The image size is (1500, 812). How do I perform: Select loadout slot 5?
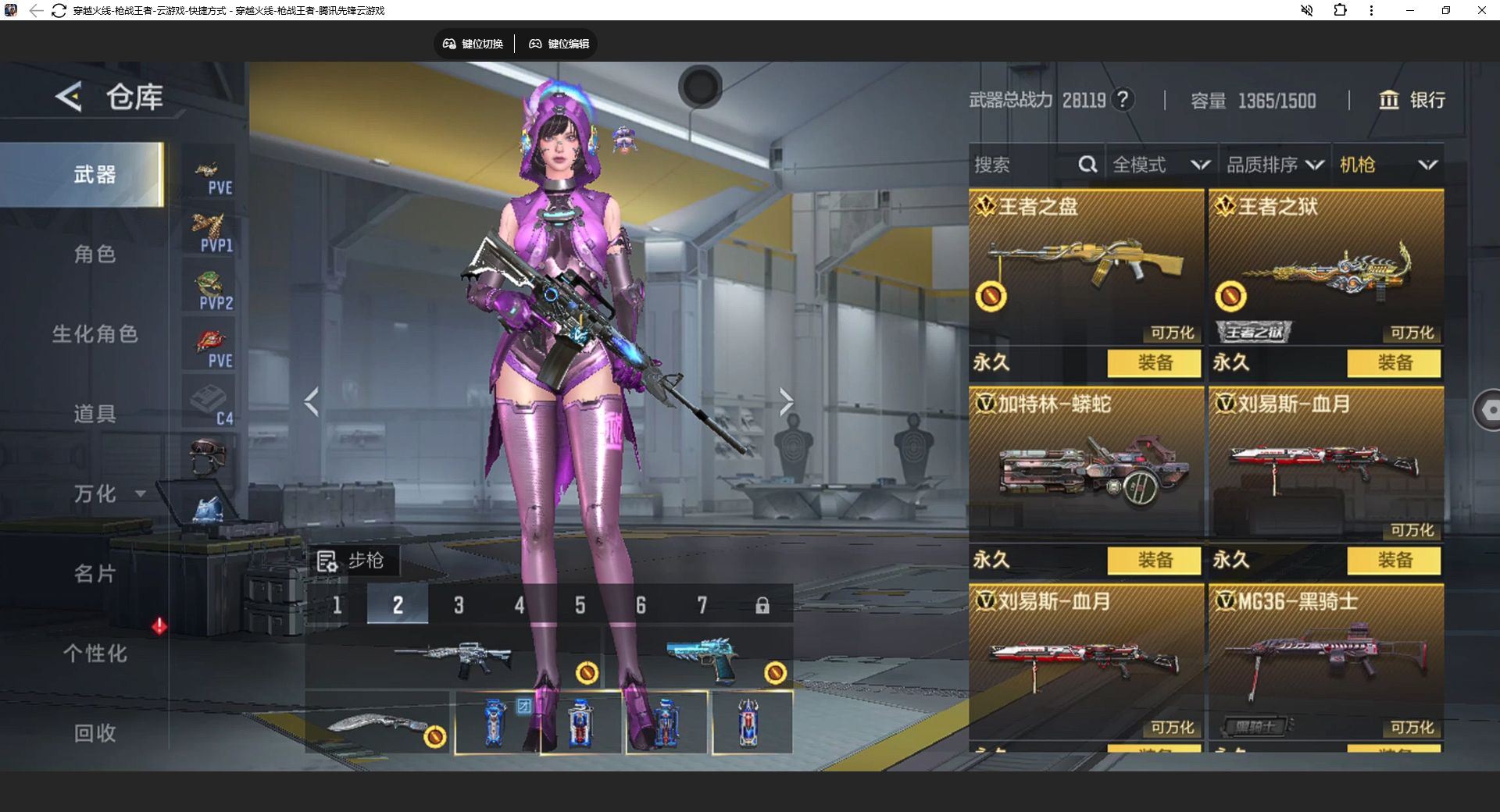point(580,604)
